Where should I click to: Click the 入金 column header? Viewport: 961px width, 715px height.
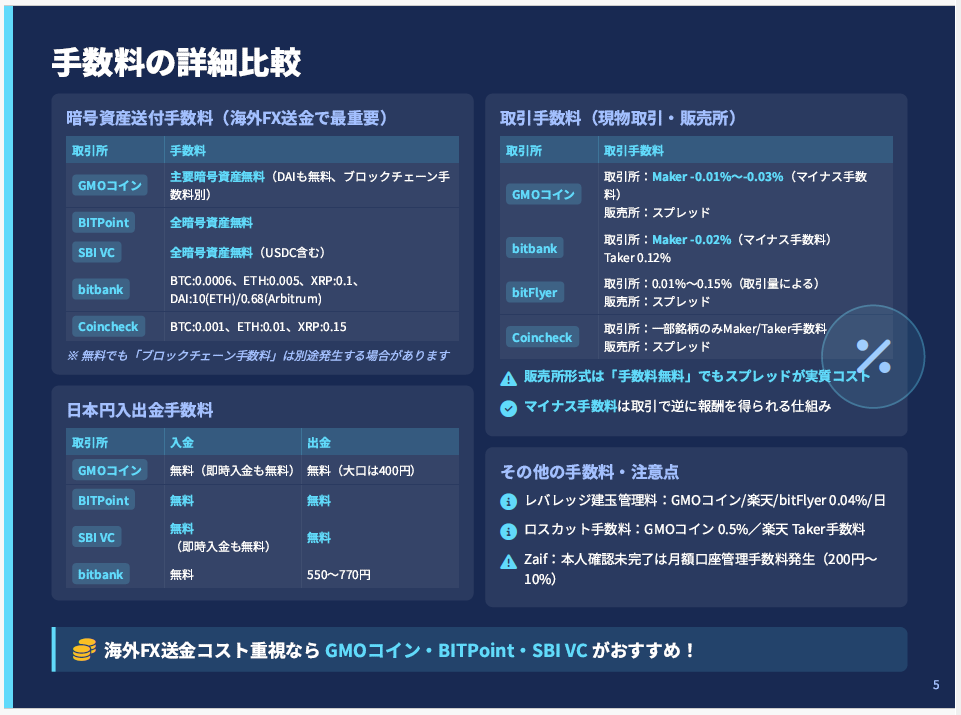[x=182, y=442]
